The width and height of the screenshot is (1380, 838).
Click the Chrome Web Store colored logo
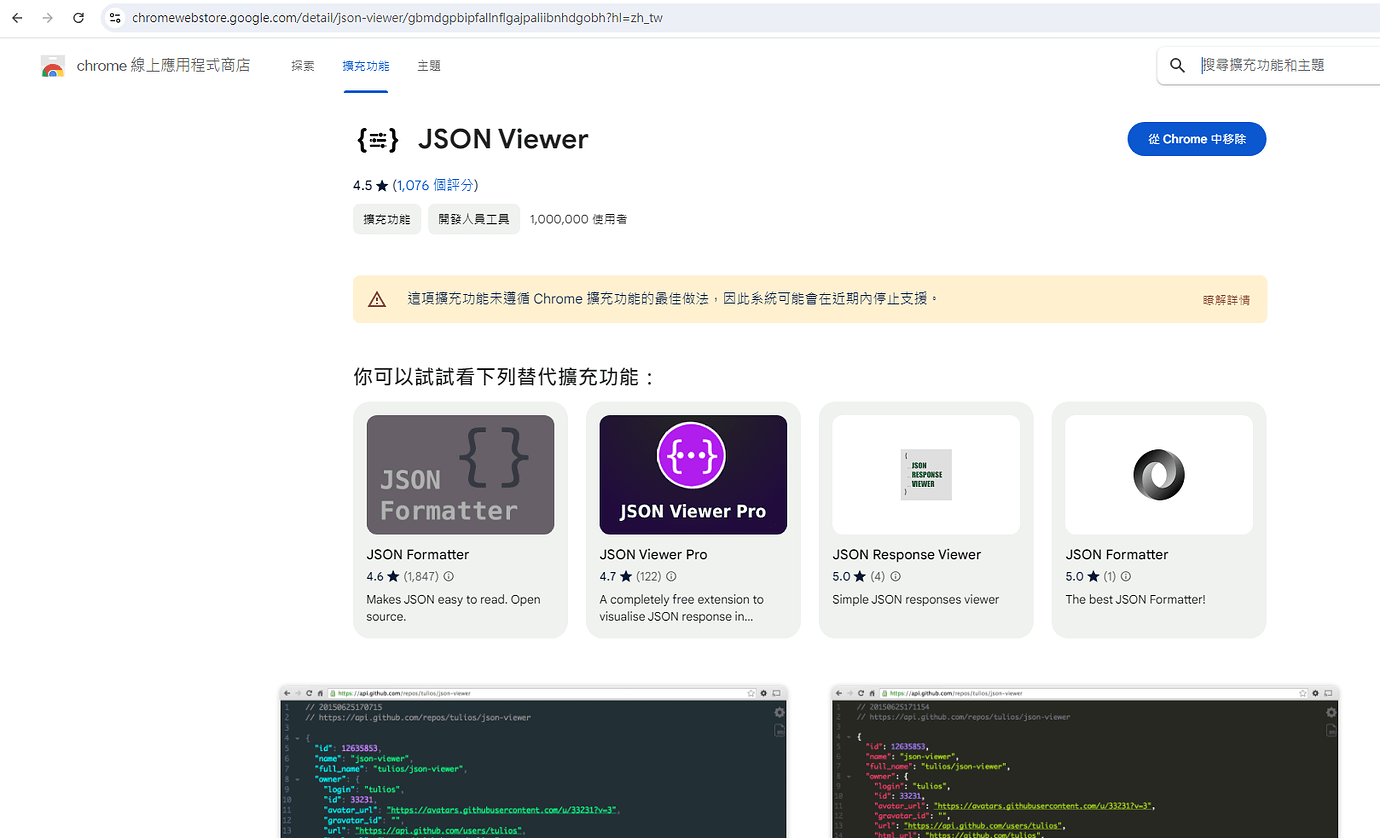coord(52,65)
